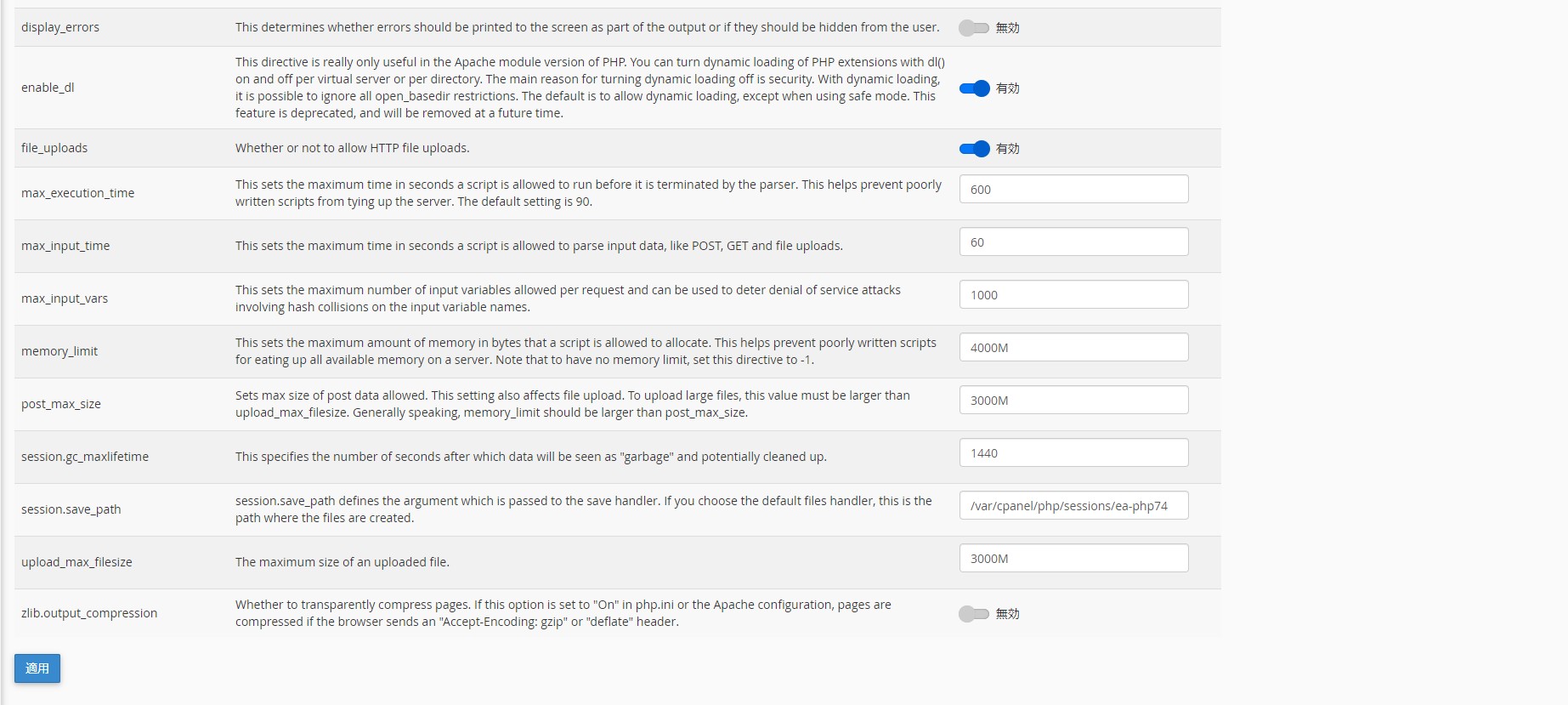This screenshot has width=1568, height=705.
Task: Select the max_input_vars field showing 1000
Action: 1073,294
